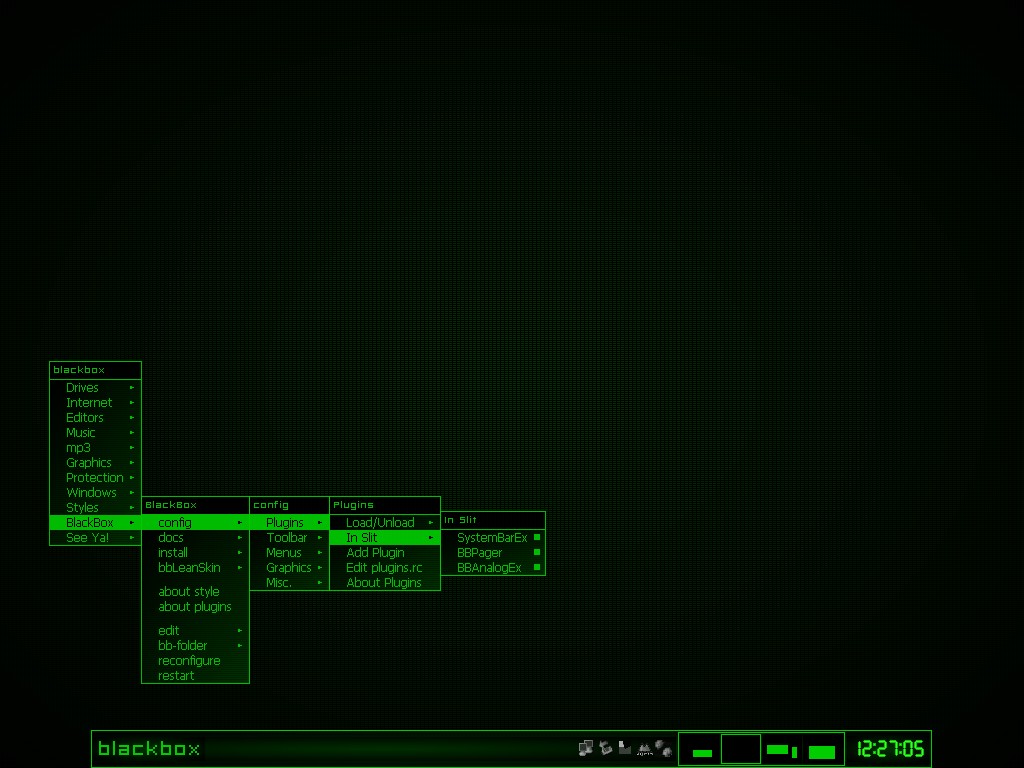This screenshot has width=1024, height=768.
Task: Open the docs entry in BlackBox menu
Action: pyautogui.click(x=195, y=537)
